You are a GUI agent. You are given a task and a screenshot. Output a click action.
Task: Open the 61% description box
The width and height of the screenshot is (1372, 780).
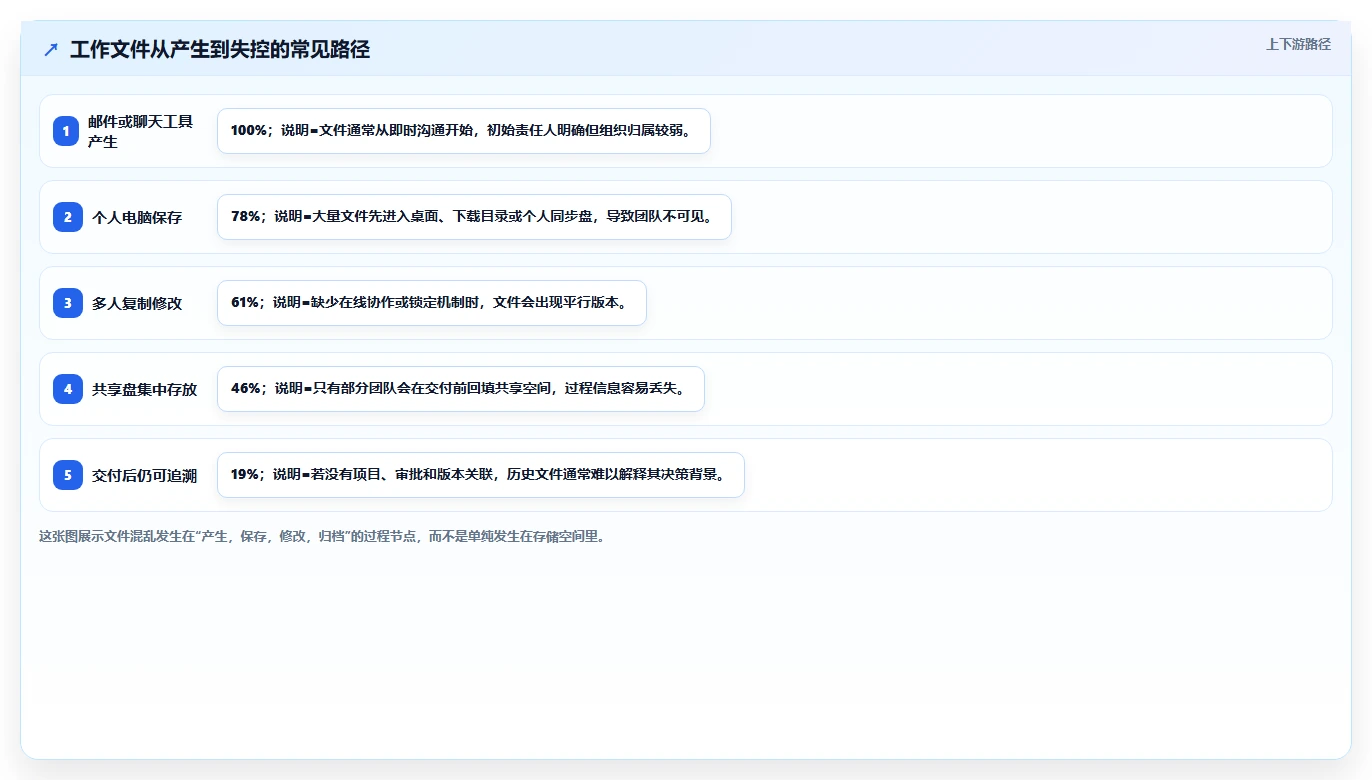(x=432, y=303)
